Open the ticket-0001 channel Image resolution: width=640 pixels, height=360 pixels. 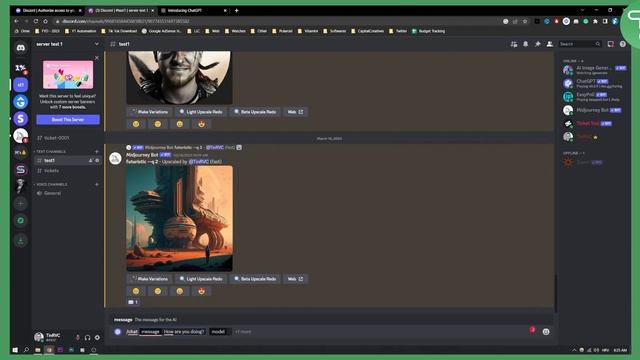[67, 138]
